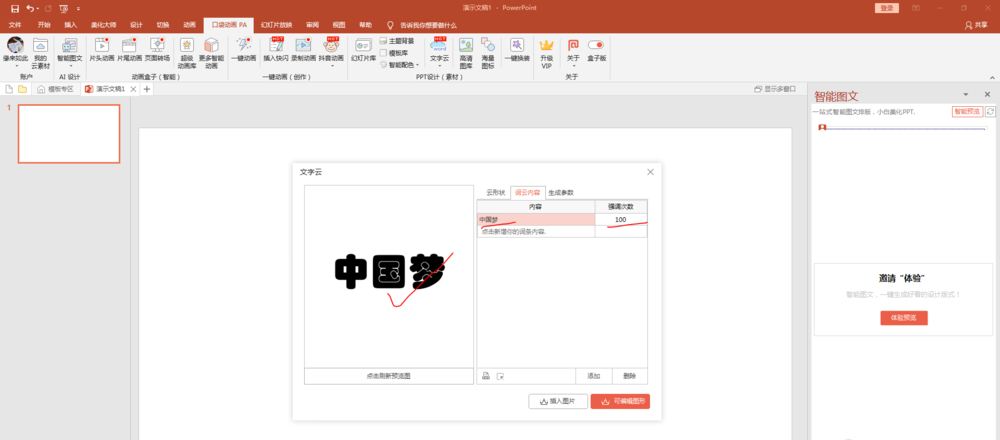Open the 幻灯片库 slide library
Viewport: 1000px width, 440px height.
[363, 49]
